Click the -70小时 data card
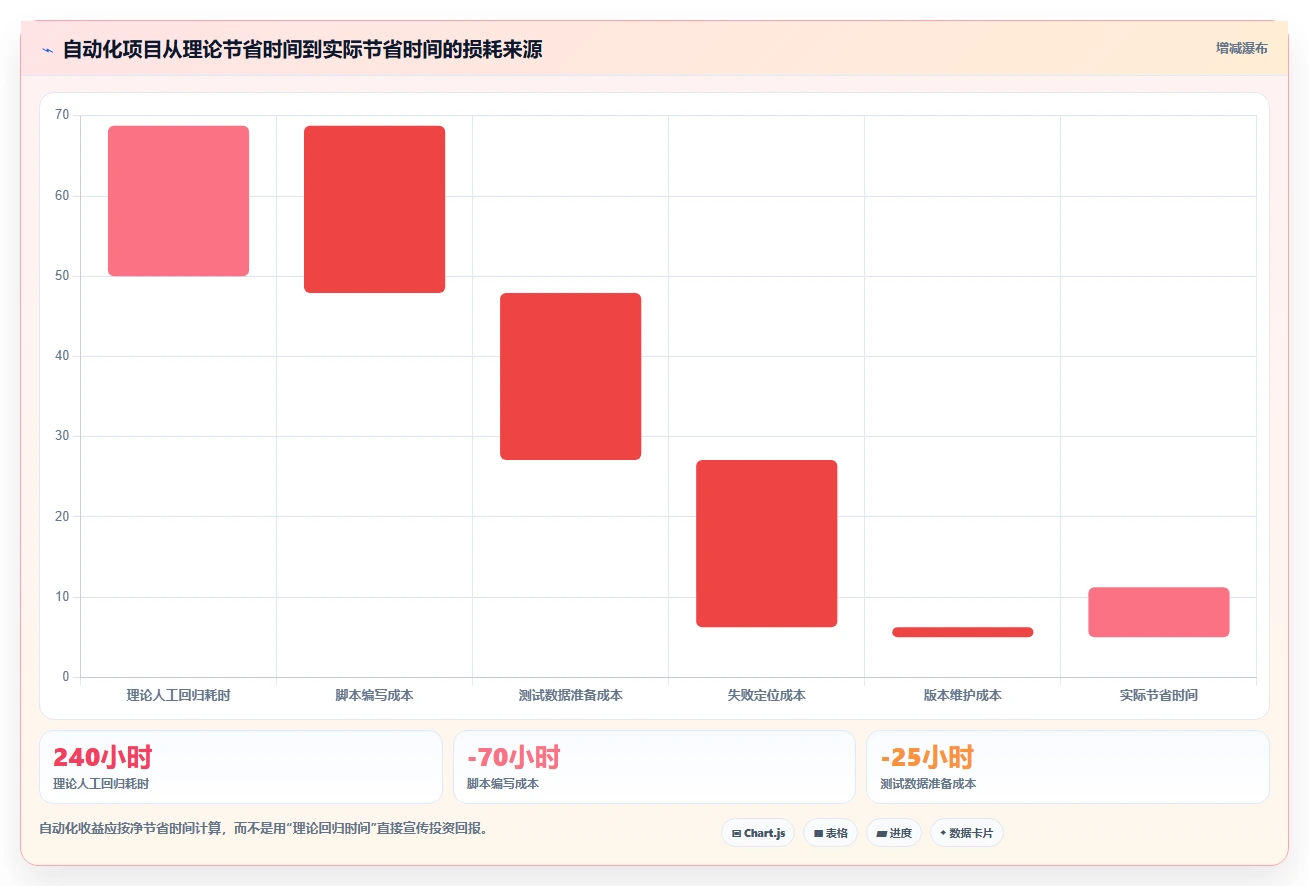1309x886 pixels. [x=654, y=767]
